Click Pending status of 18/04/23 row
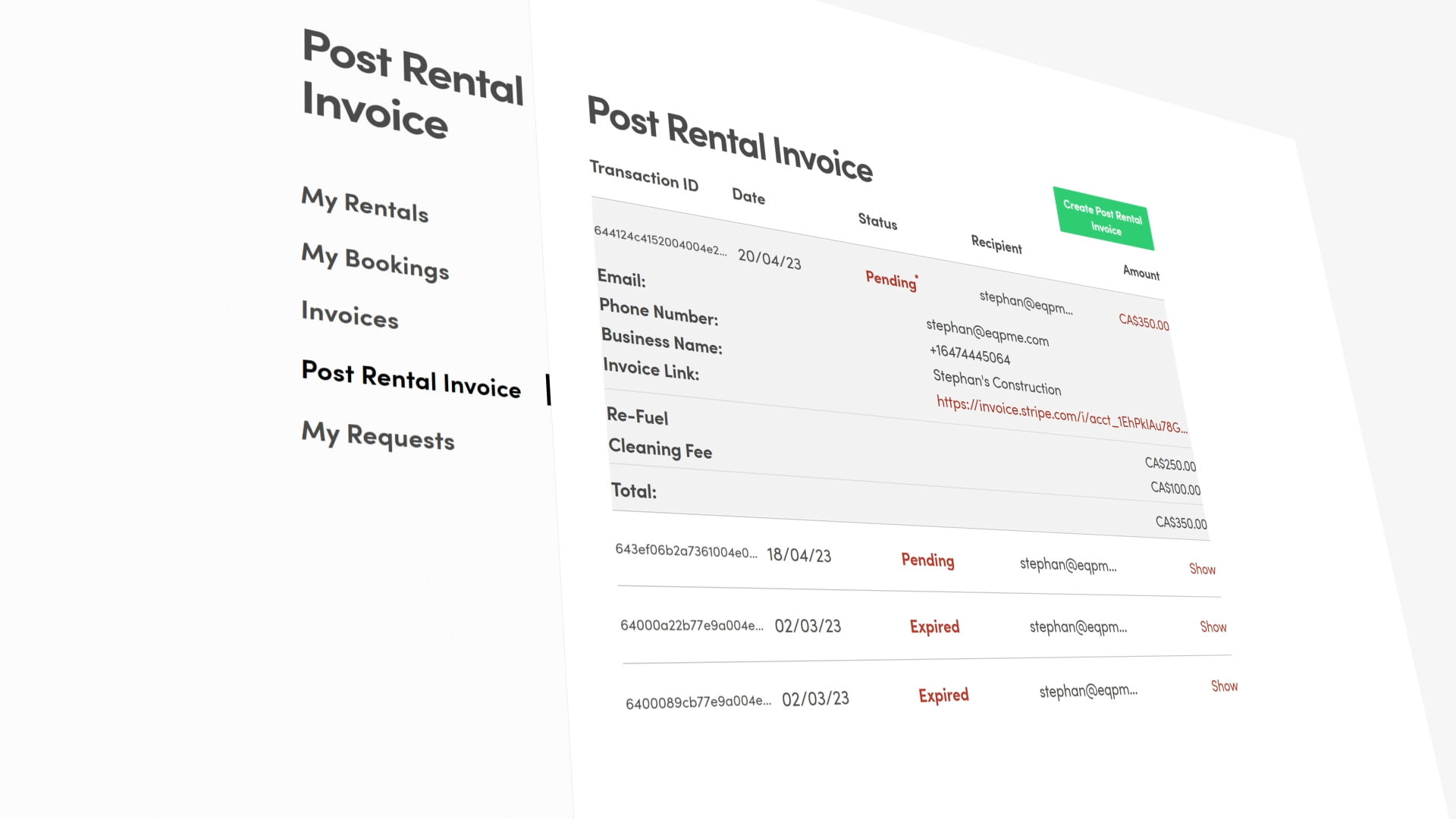The height and width of the screenshot is (819, 1456). click(927, 560)
